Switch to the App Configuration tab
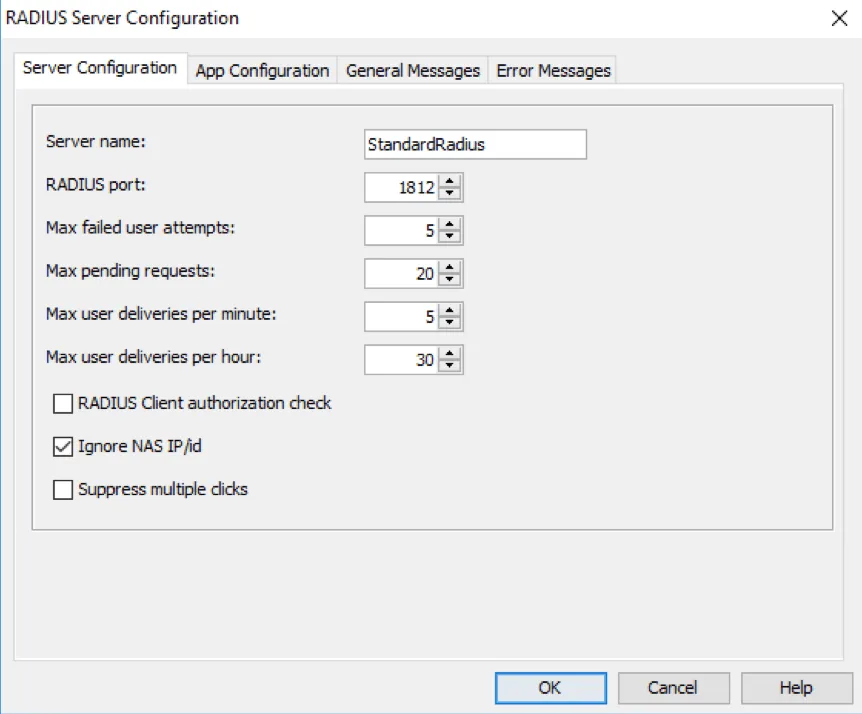862x714 pixels. [x=262, y=70]
